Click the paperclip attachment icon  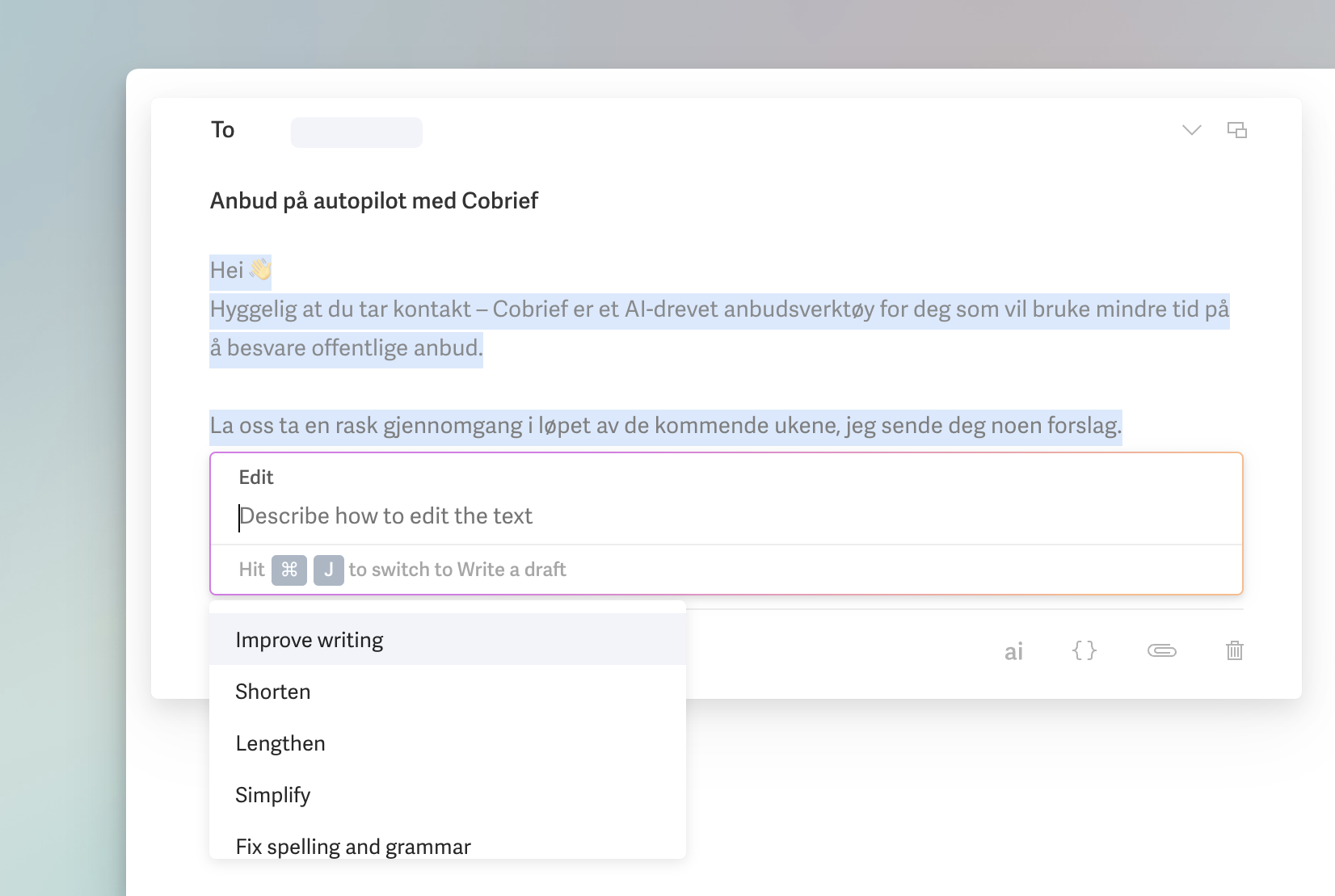1161,650
